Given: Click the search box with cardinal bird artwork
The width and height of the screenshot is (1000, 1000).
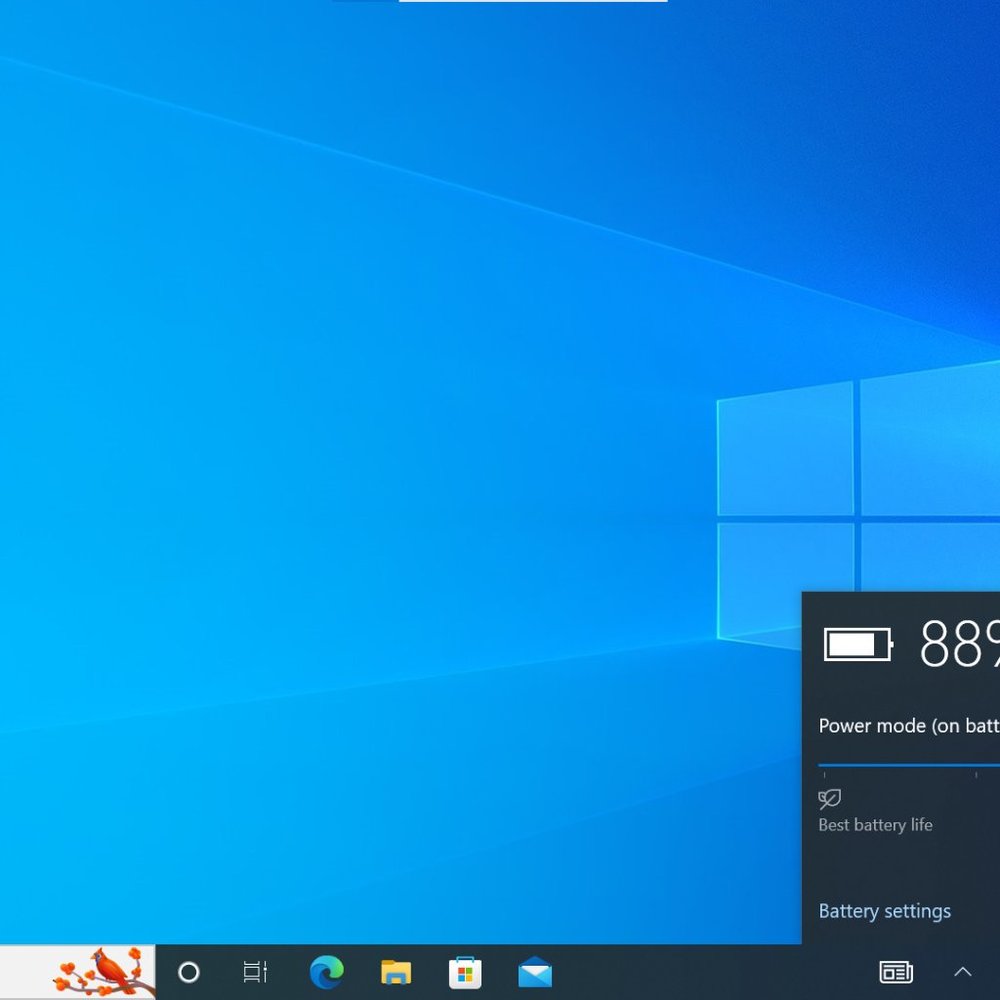Looking at the screenshot, I should (77, 972).
